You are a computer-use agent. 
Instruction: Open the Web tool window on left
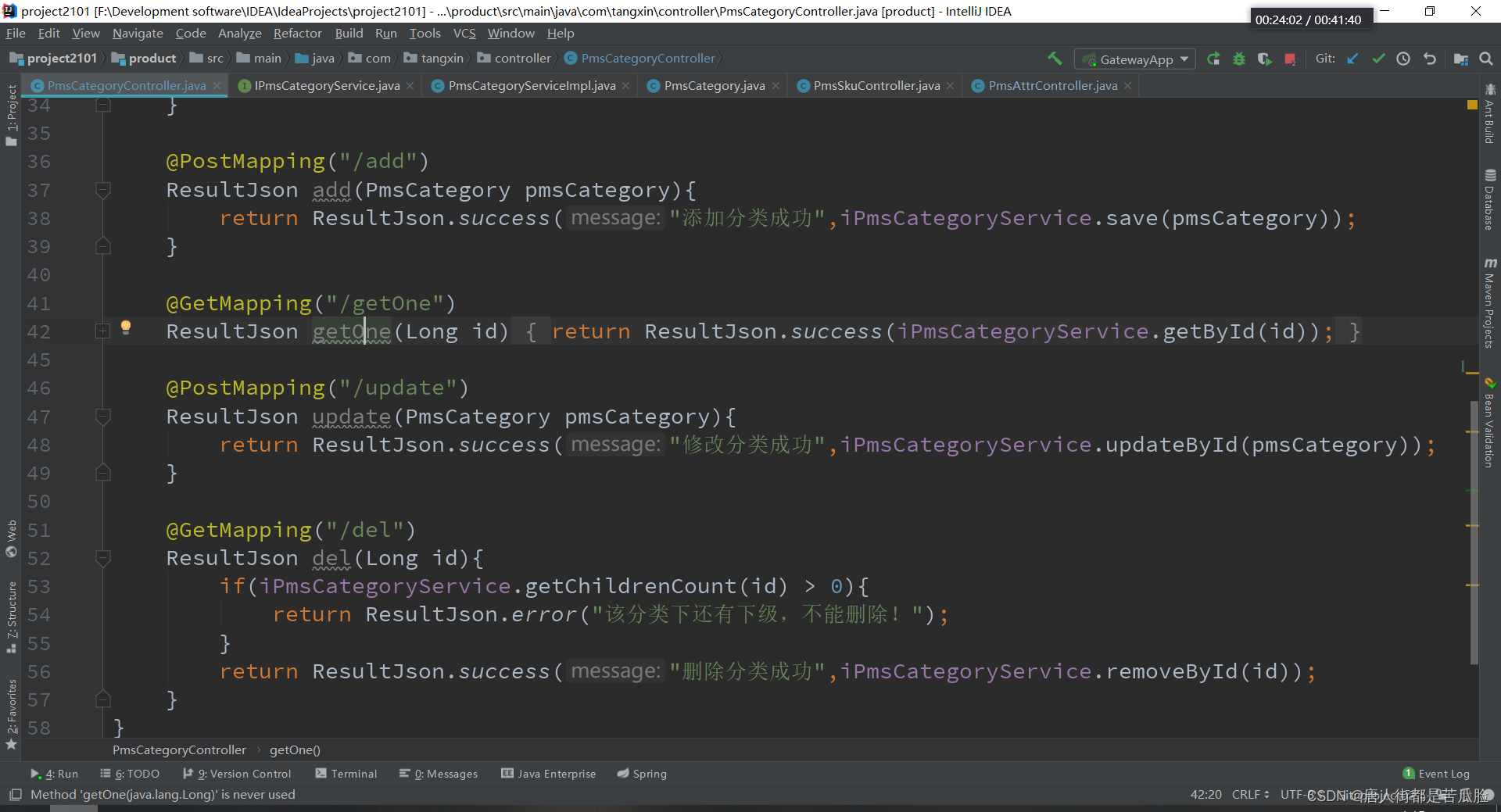[11, 538]
